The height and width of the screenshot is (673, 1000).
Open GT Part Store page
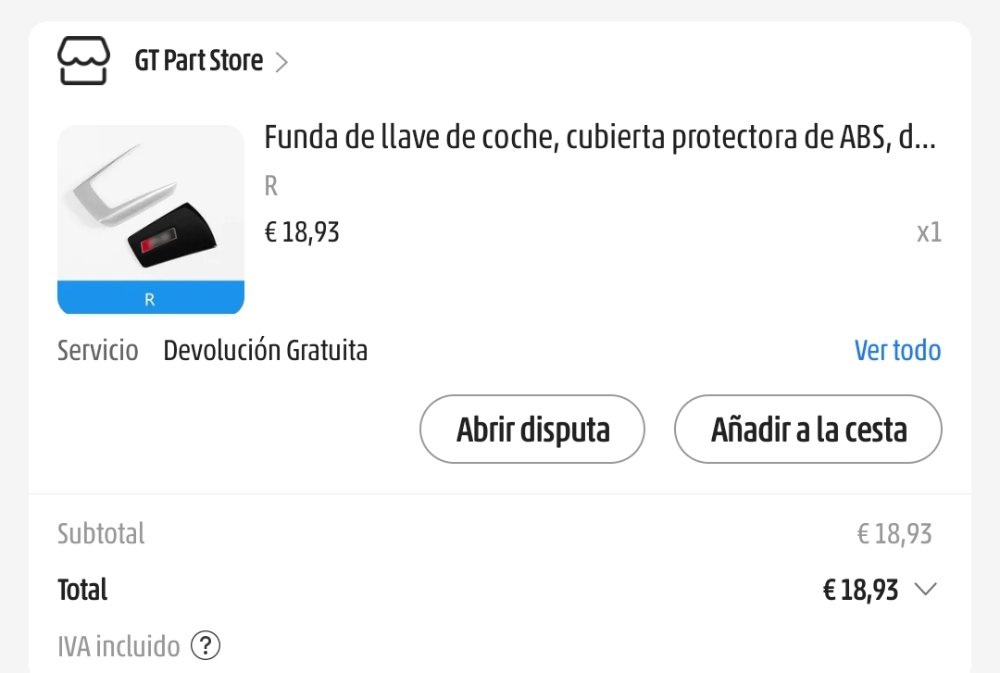[x=198, y=61]
